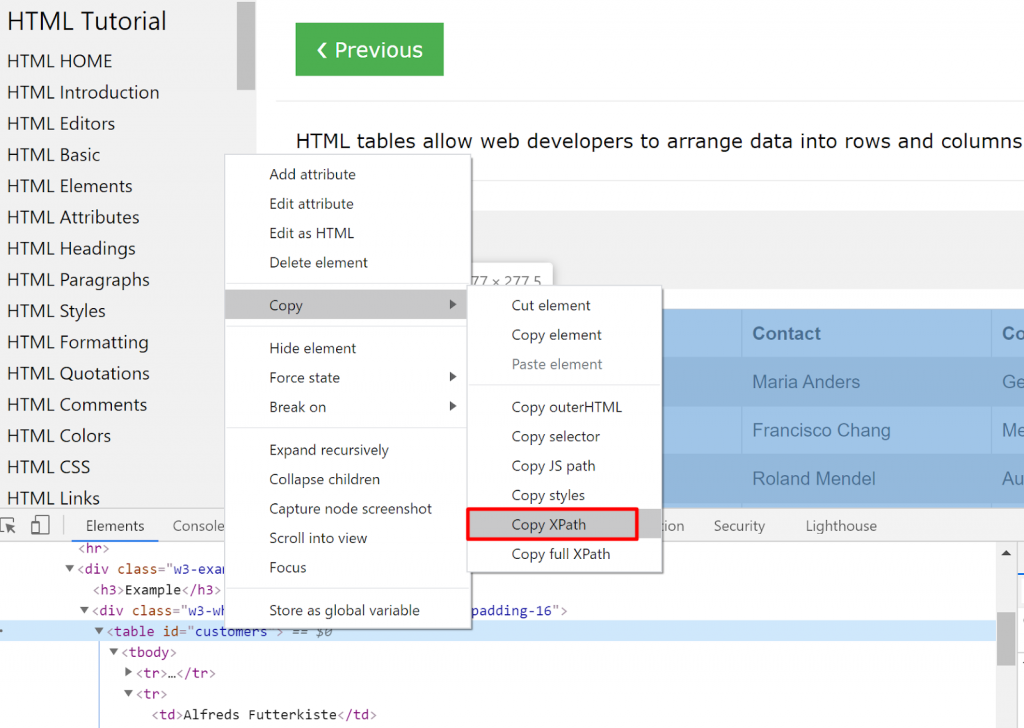Open the Security tab

(738, 524)
